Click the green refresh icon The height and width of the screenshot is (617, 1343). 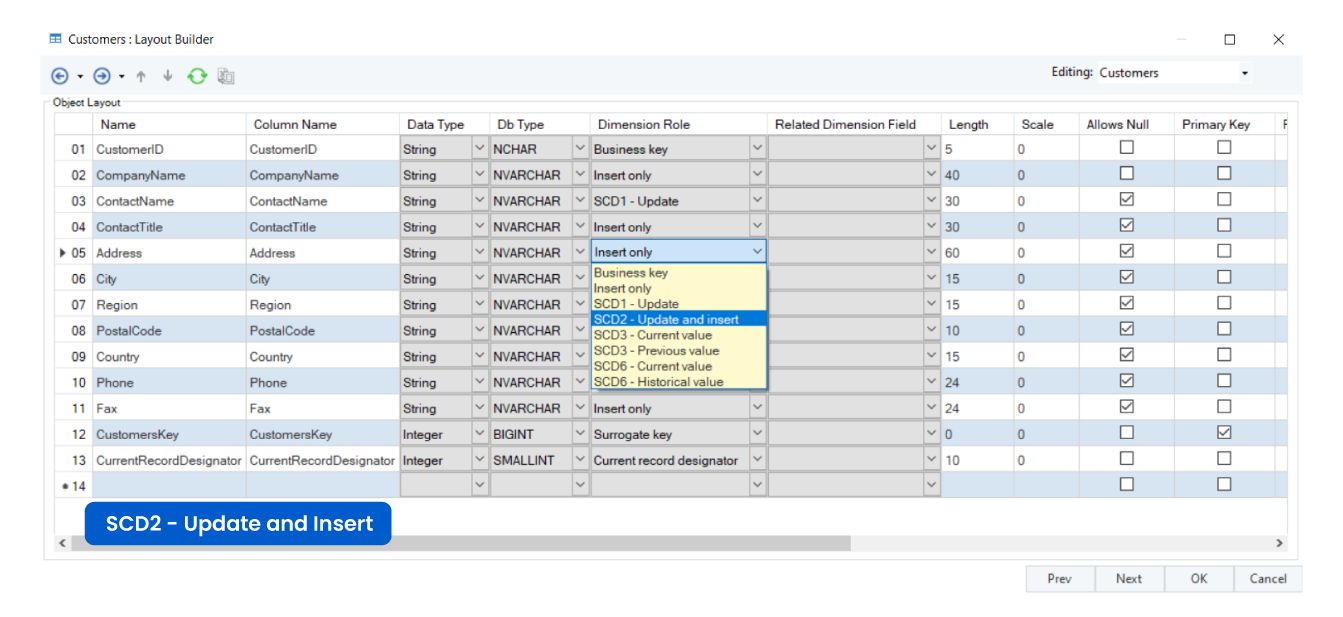pyautogui.click(x=197, y=76)
